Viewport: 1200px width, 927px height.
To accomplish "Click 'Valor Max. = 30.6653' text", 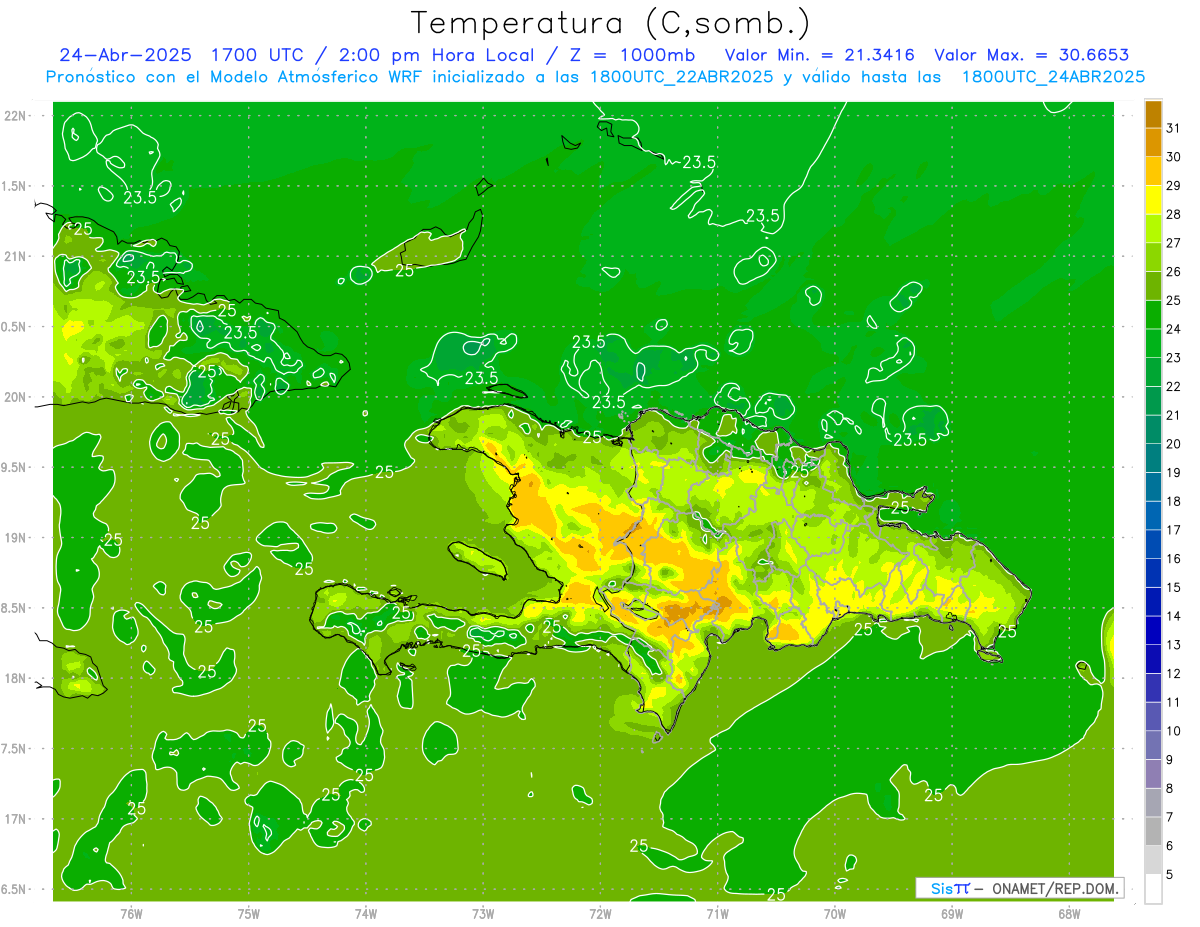I will click(1031, 54).
